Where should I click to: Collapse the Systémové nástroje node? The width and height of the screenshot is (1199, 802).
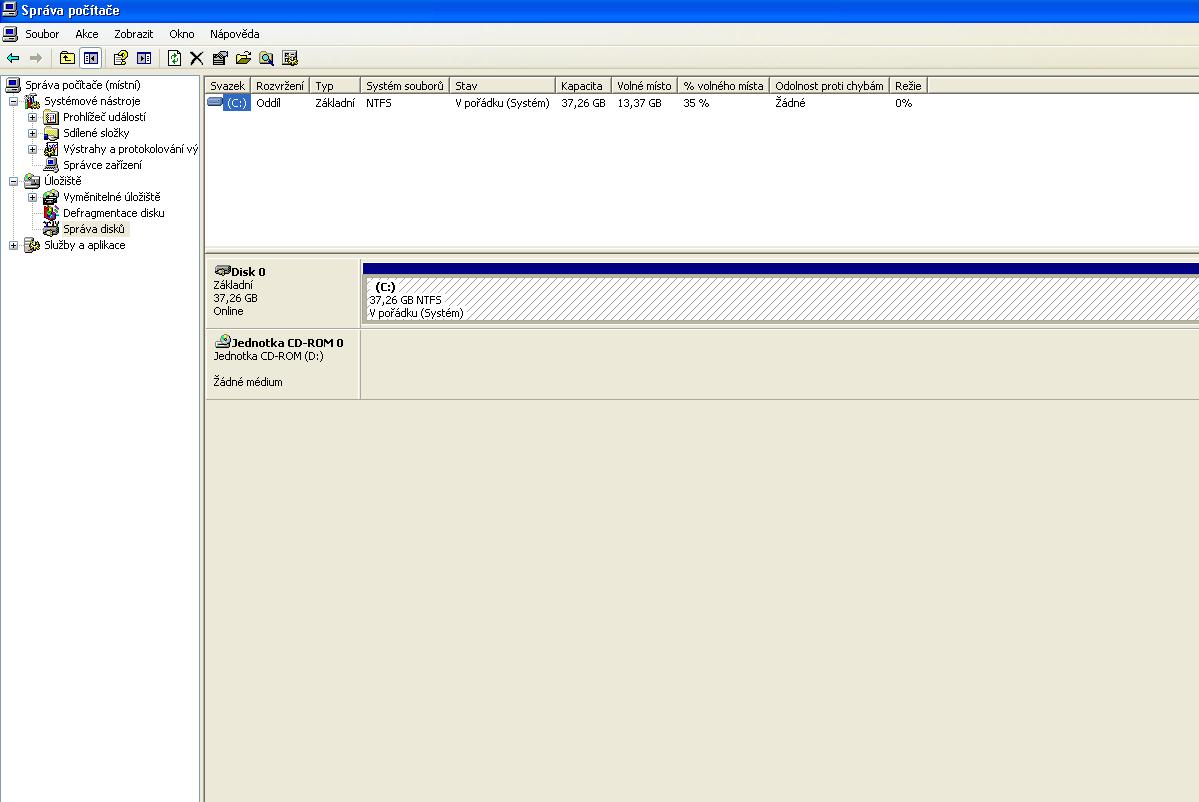pyautogui.click(x=13, y=101)
